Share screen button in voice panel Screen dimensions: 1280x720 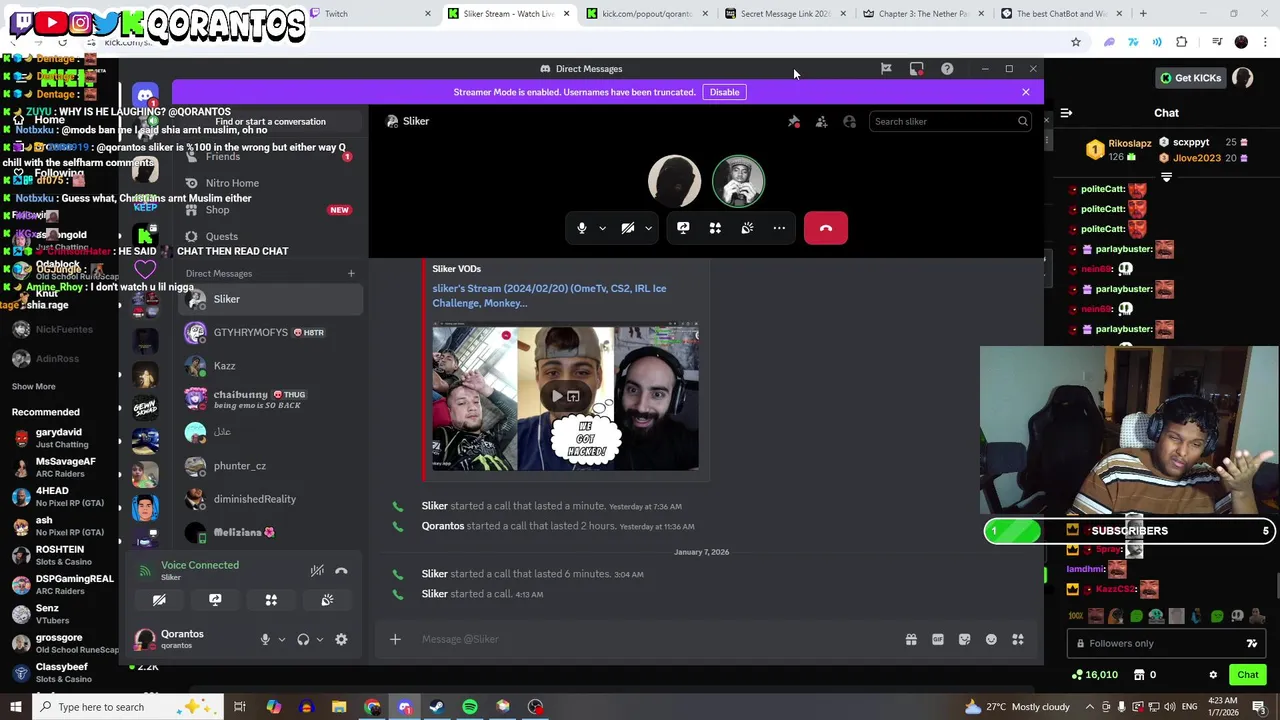coord(215,600)
